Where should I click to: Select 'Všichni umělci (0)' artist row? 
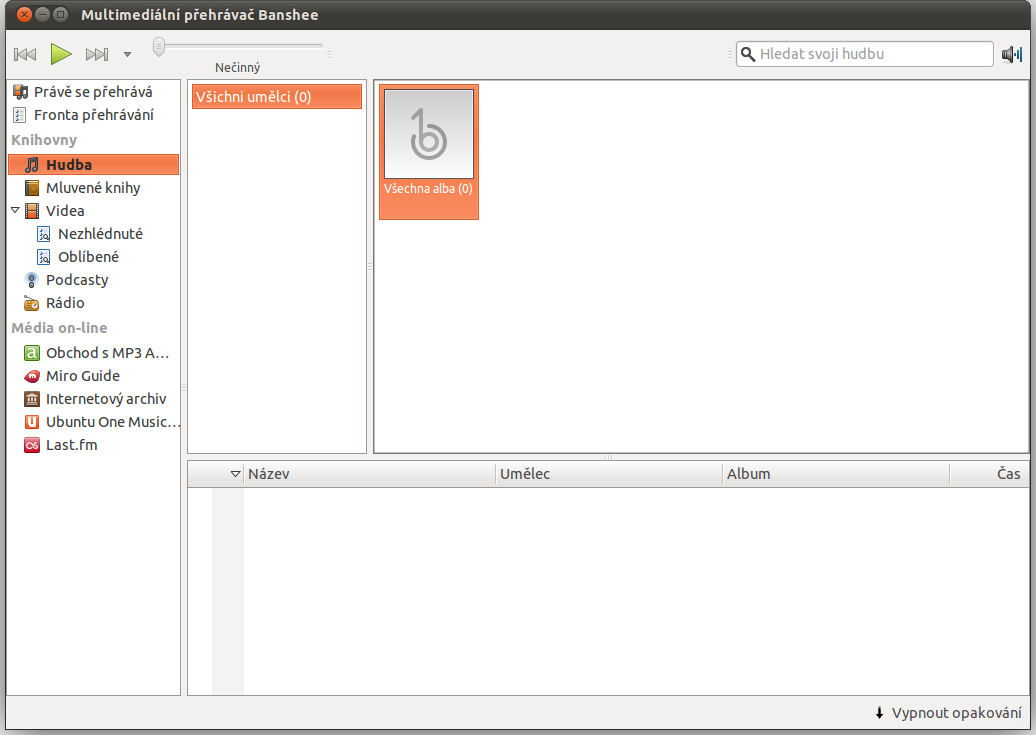[x=277, y=97]
